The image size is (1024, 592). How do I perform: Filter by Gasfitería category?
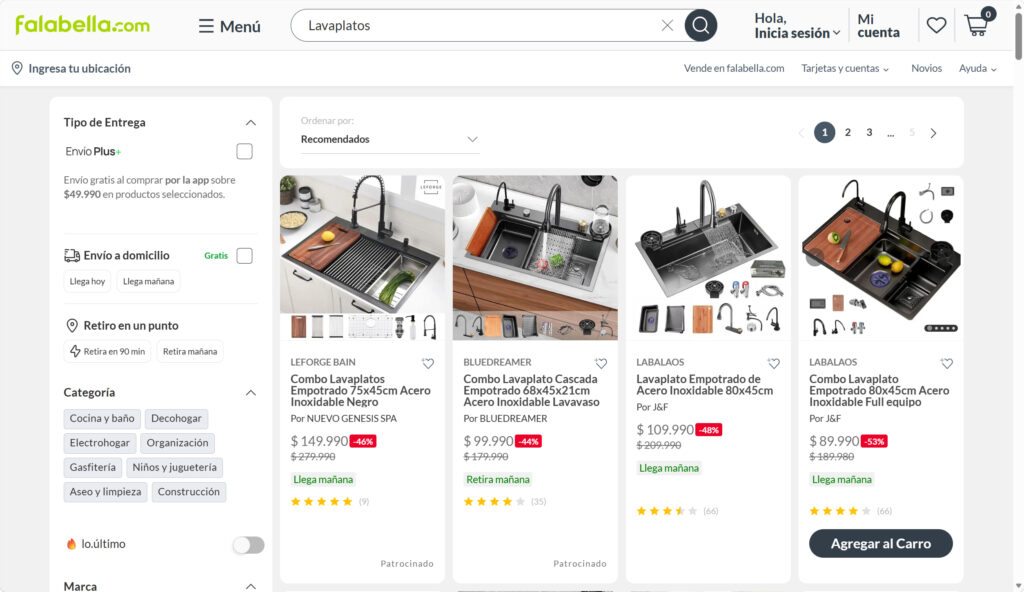point(92,467)
